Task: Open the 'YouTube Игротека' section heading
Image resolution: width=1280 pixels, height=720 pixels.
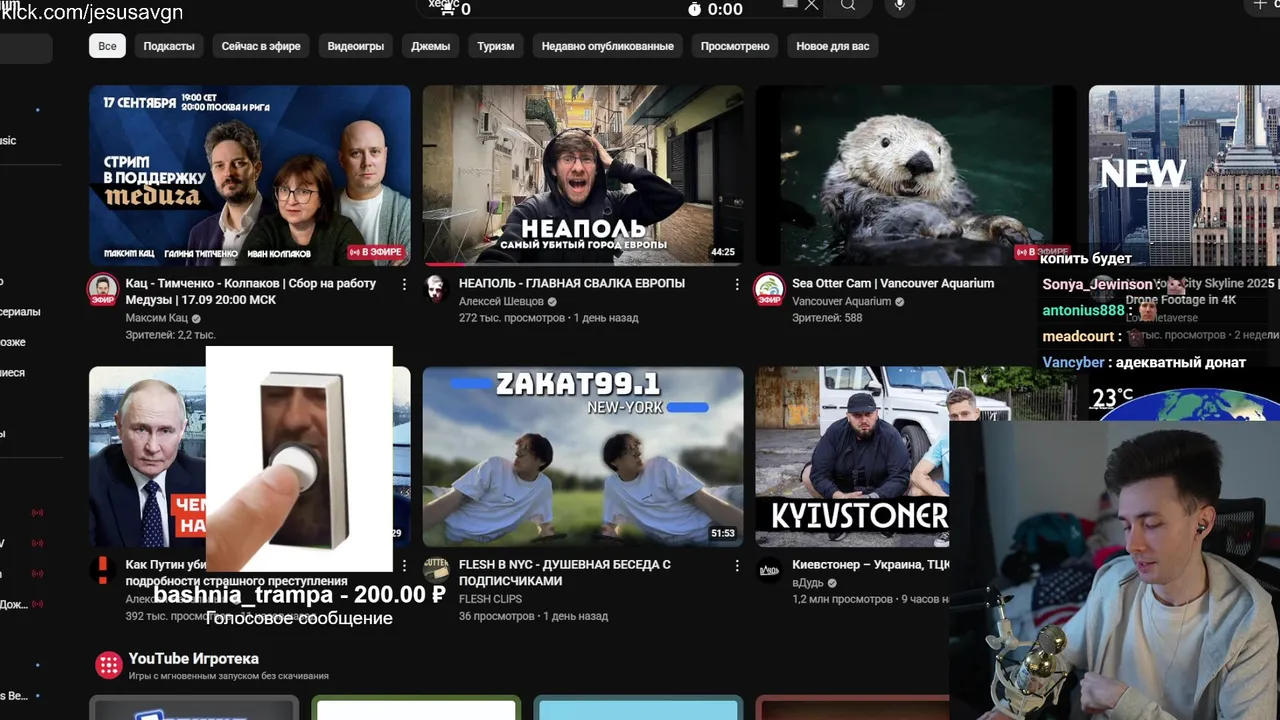Action: (193, 659)
